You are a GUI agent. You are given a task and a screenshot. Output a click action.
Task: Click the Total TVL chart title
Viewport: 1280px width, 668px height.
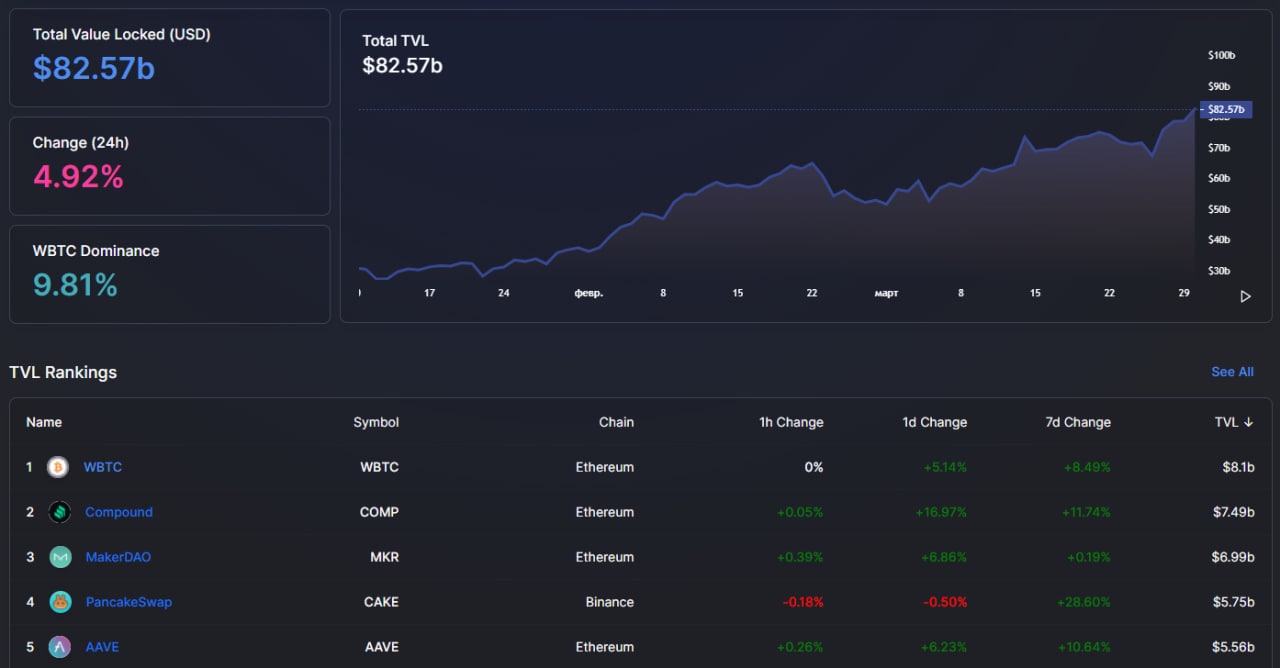point(395,41)
